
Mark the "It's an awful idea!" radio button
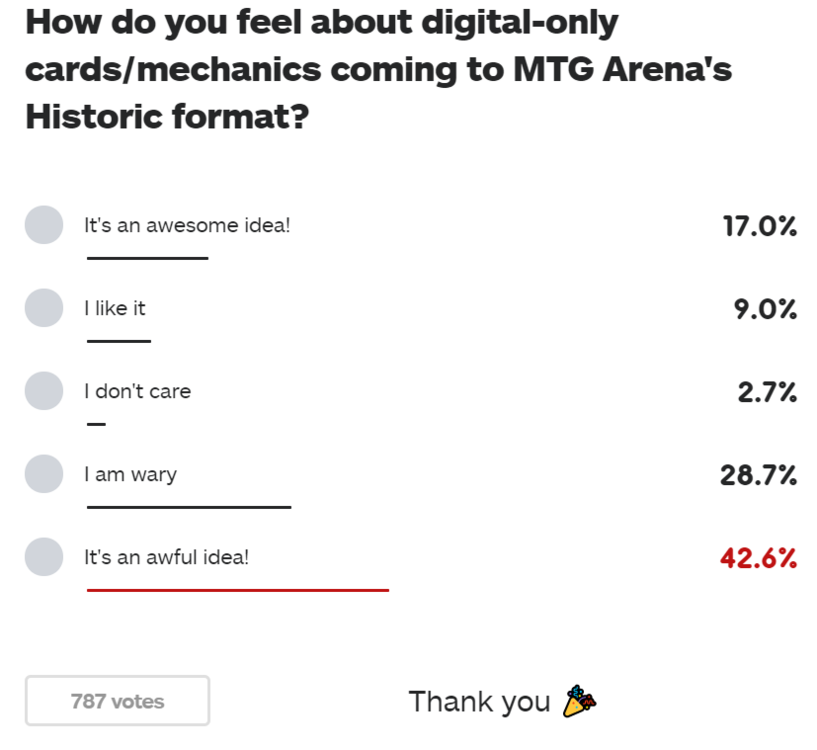(44, 557)
